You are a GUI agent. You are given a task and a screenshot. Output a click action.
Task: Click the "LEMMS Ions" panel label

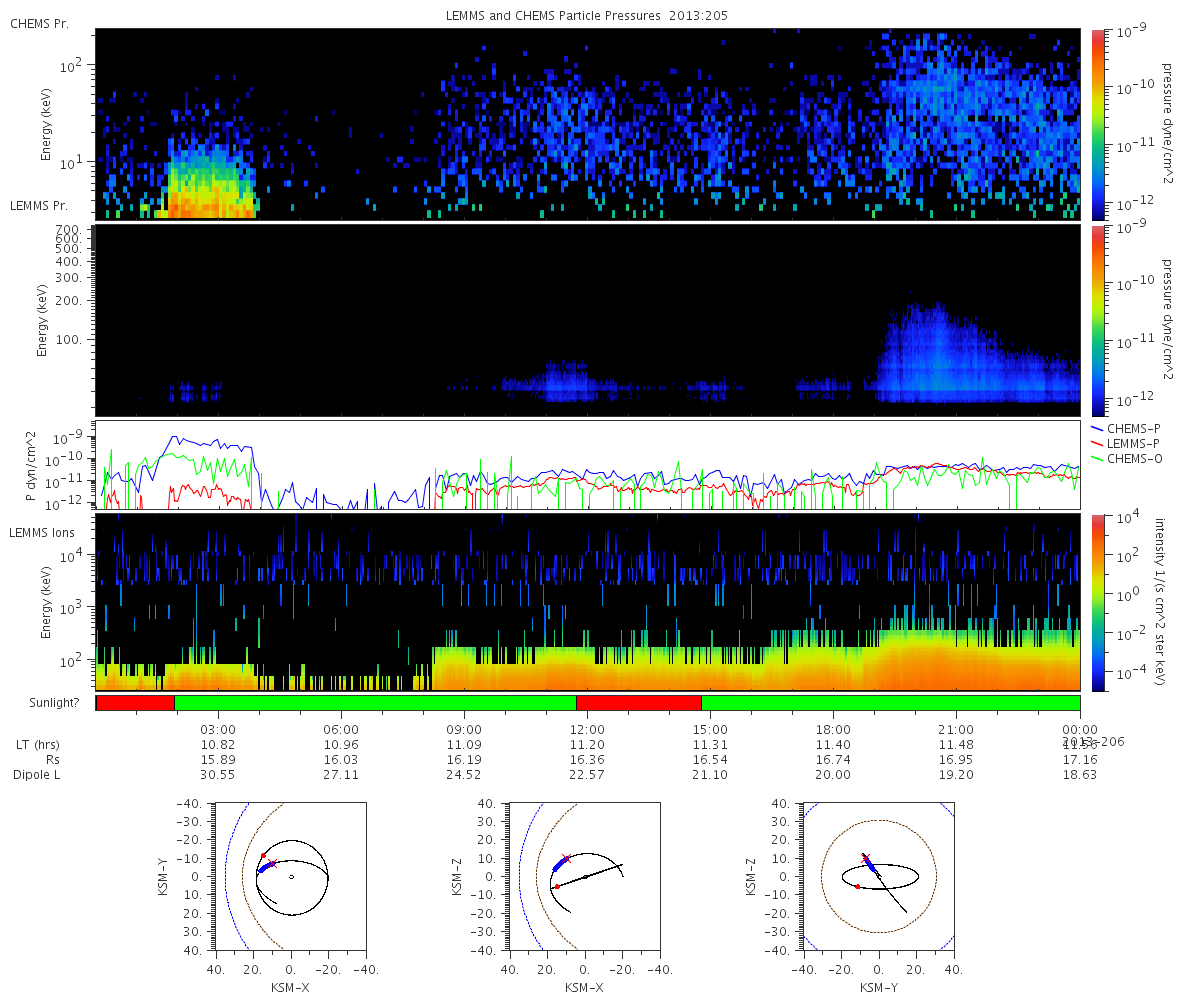pos(42,533)
